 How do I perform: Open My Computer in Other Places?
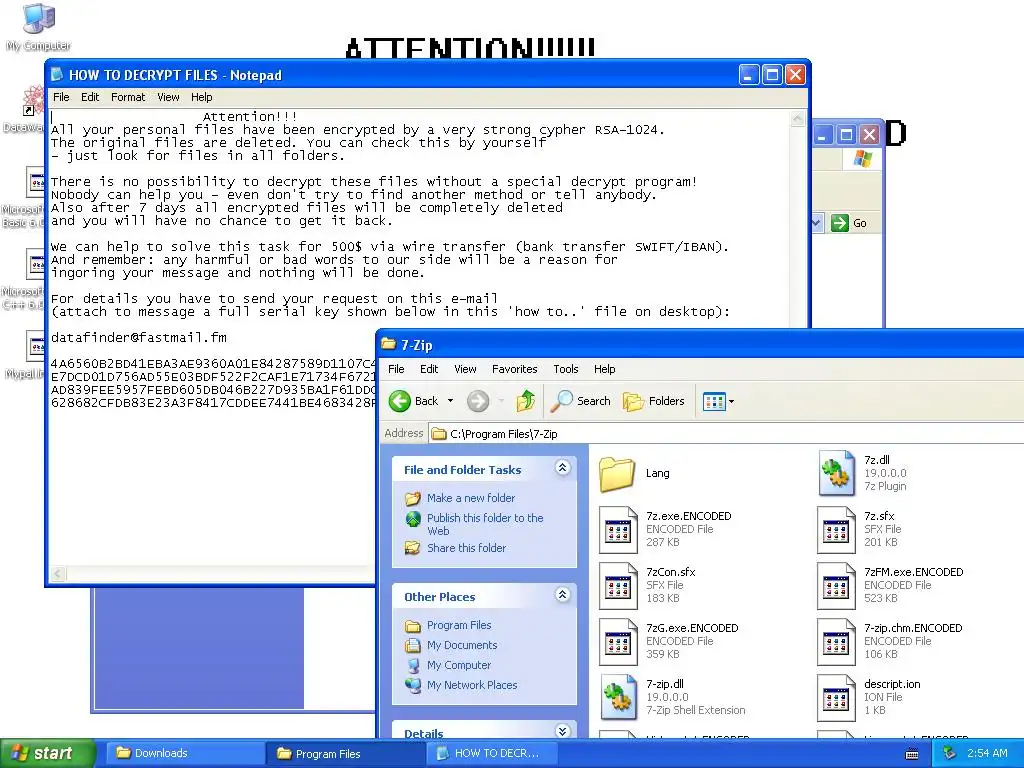point(458,665)
